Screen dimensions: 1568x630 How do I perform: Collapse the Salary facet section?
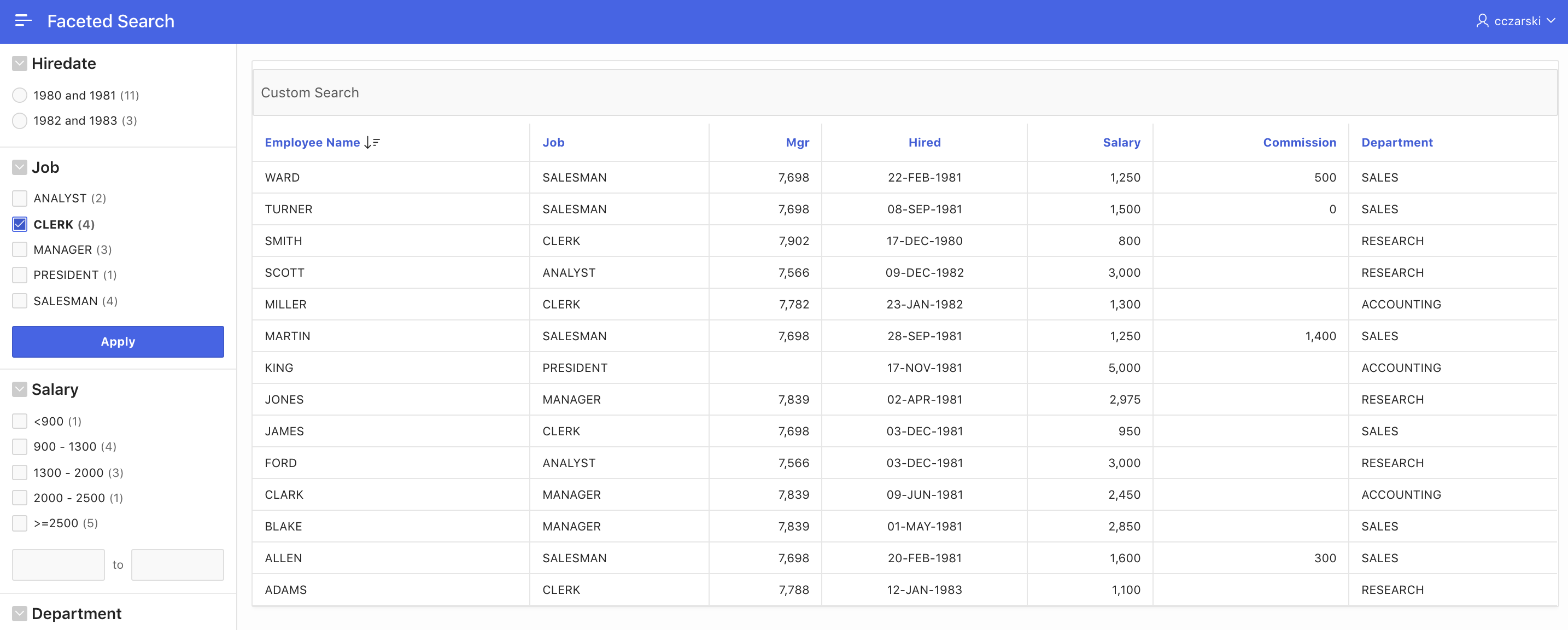coord(19,389)
